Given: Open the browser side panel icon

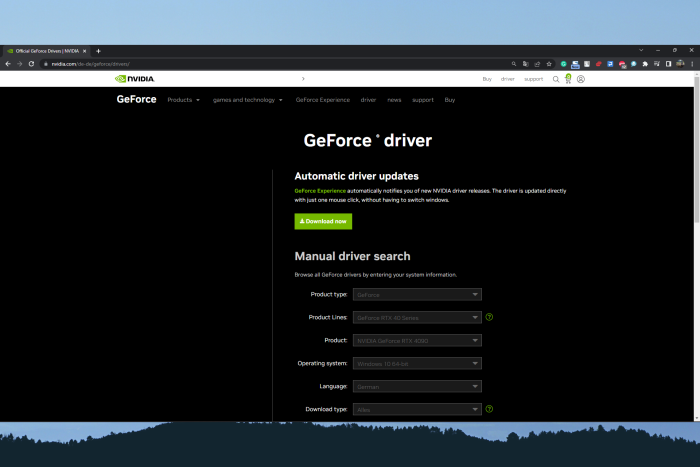Looking at the screenshot, I should 668,64.
